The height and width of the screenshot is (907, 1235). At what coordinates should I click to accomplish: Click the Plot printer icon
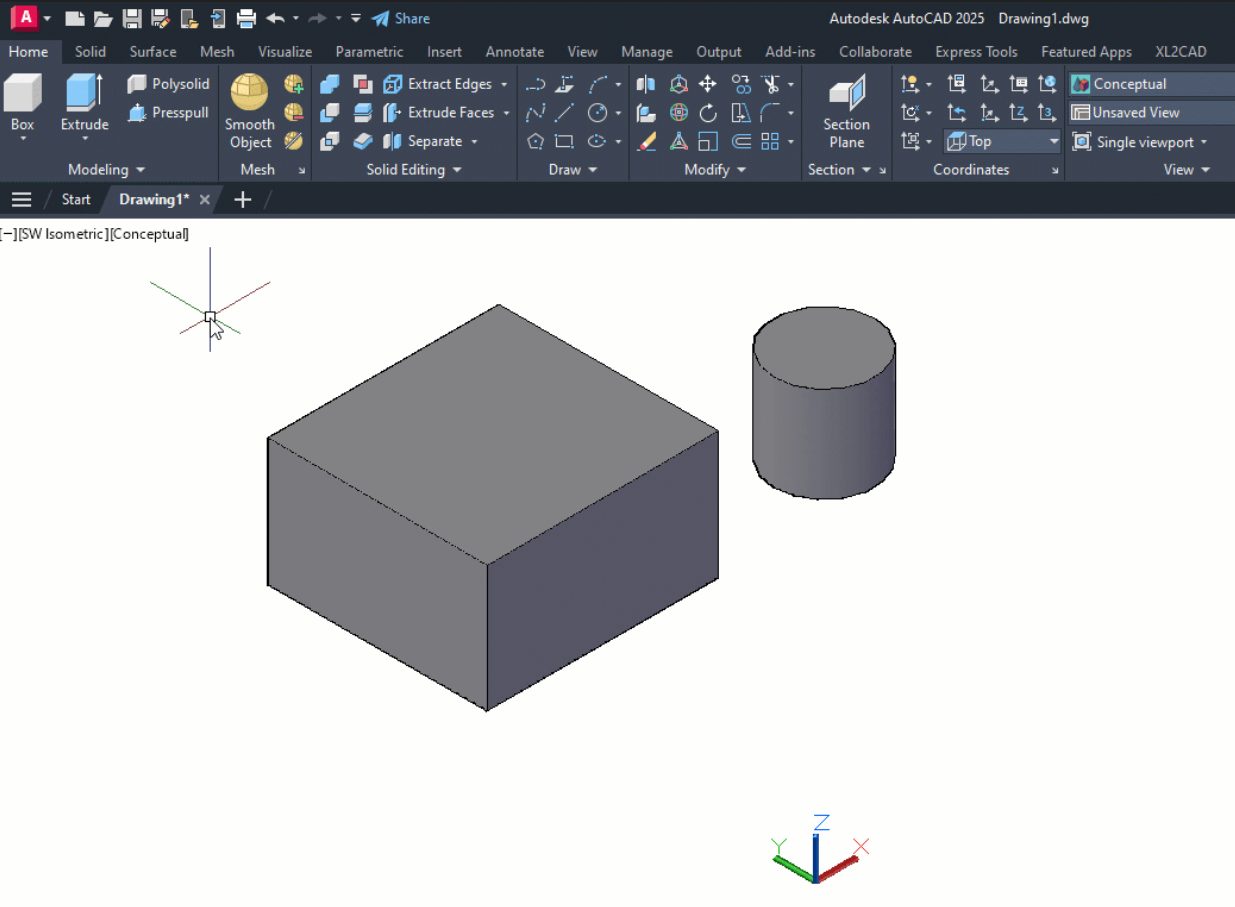(x=247, y=18)
